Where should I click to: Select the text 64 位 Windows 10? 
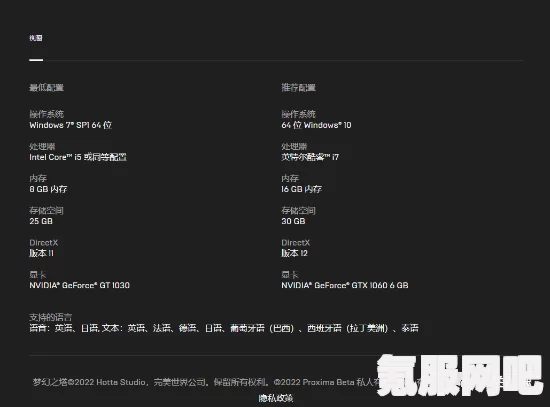pyautogui.click(x=316, y=125)
